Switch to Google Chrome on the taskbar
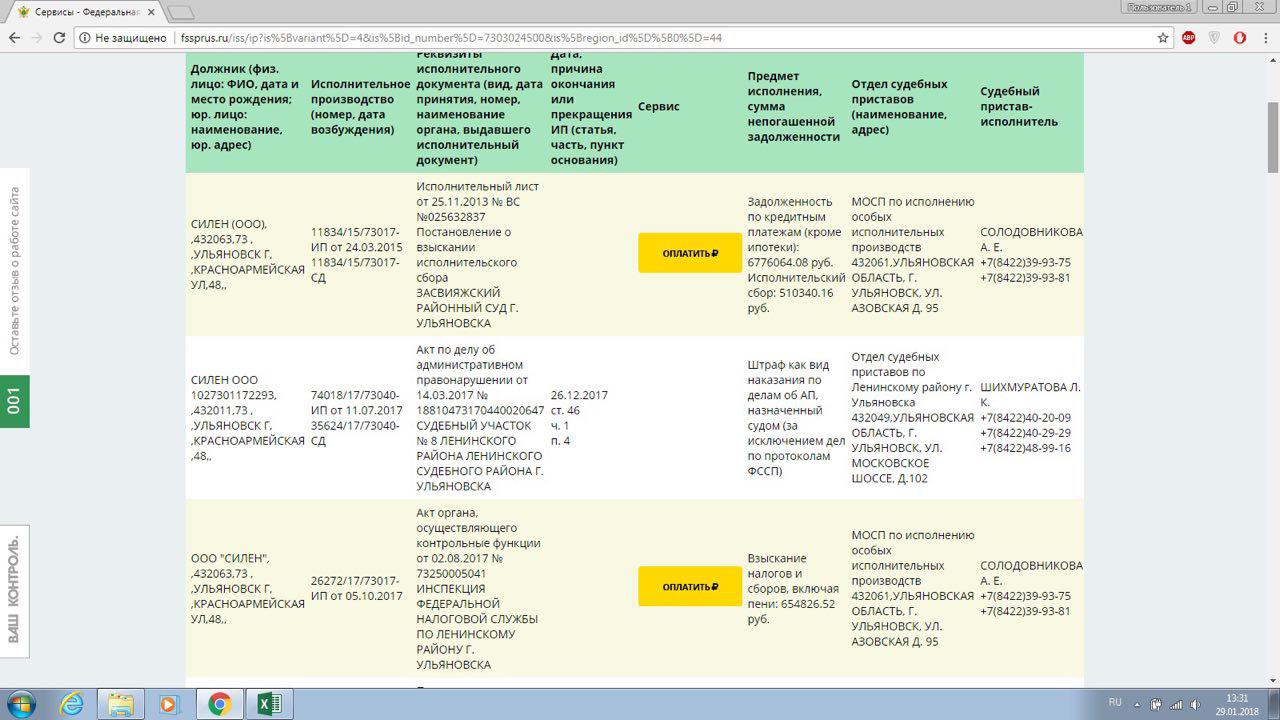The height and width of the screenshot is (720, 1280). tap(220, 704)
